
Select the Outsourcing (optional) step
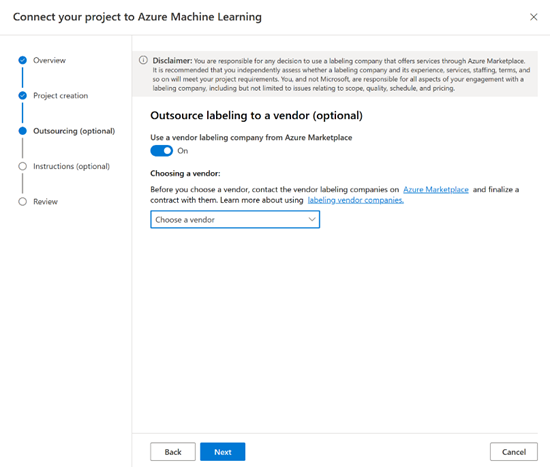click(74, 131)
